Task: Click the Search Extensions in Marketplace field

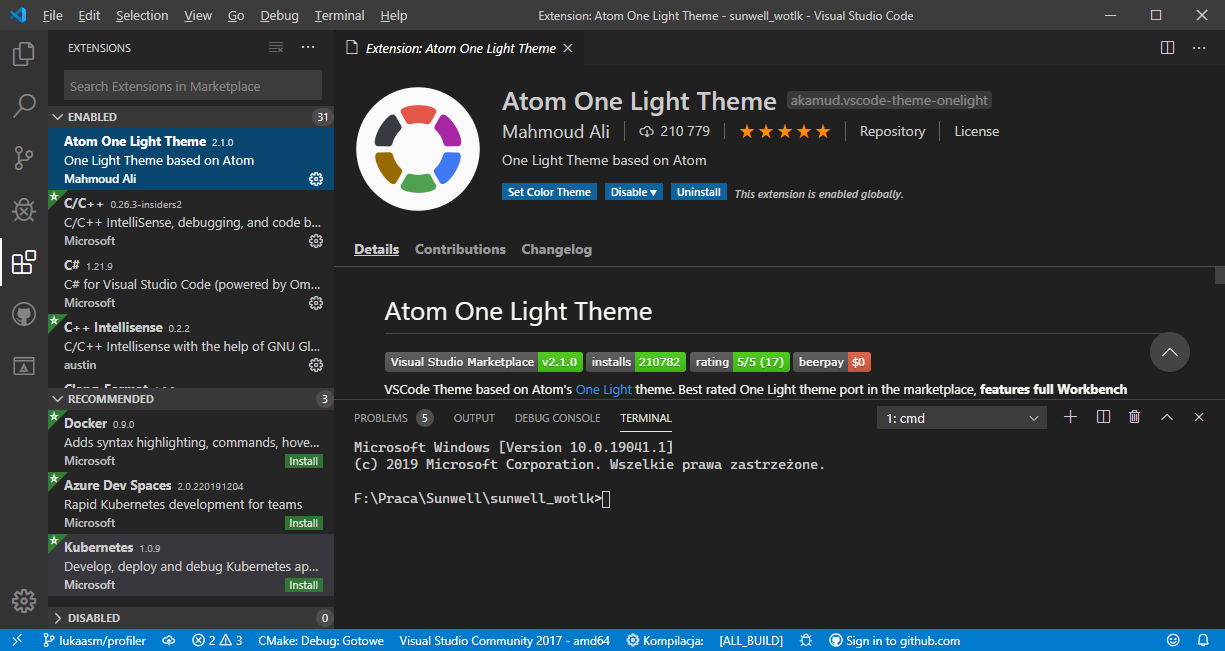Action: [x=190, y=85]
